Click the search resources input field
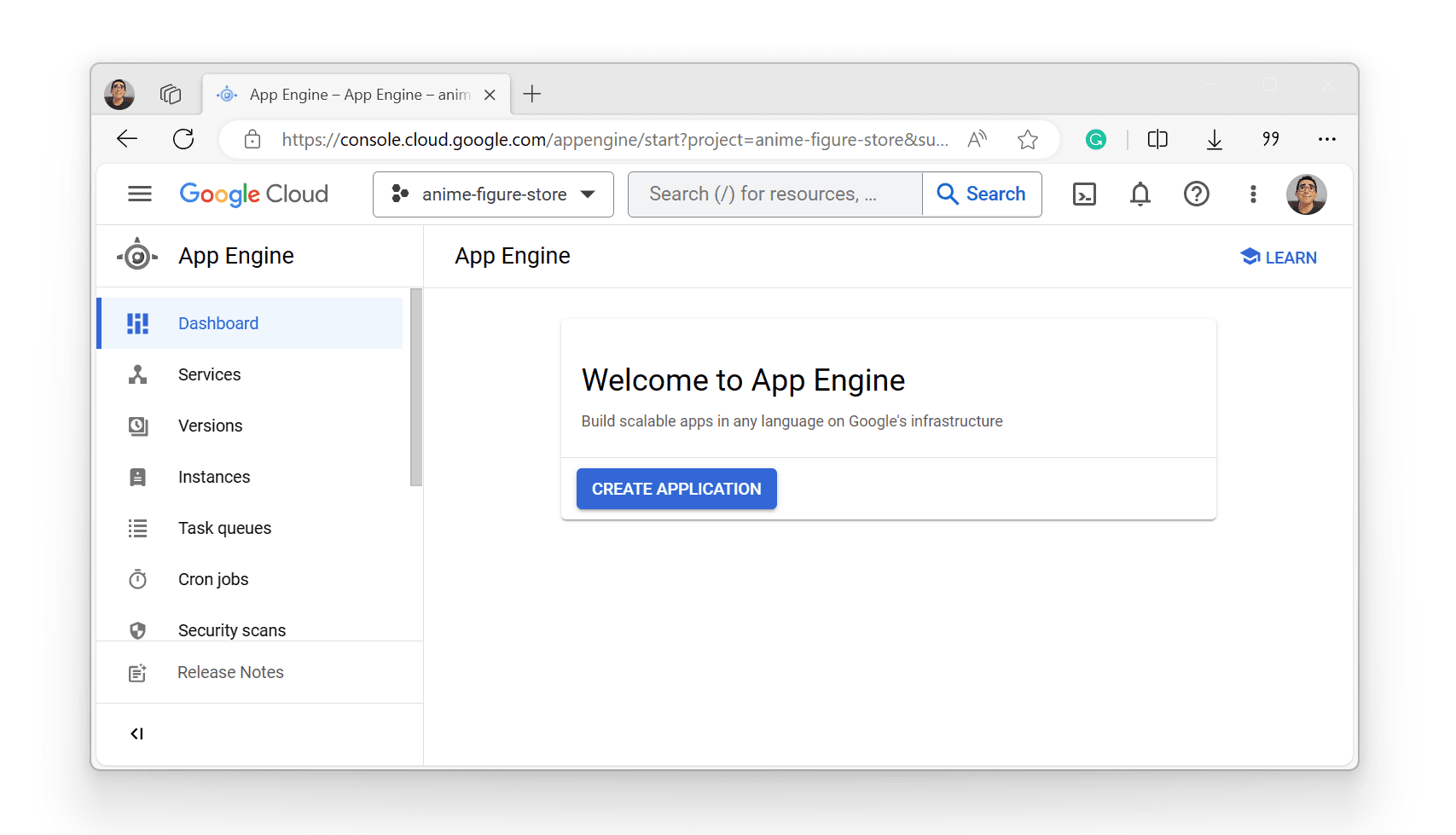Screen dimensions: 1456x835 pyautogui.click(x=774, y=194)
